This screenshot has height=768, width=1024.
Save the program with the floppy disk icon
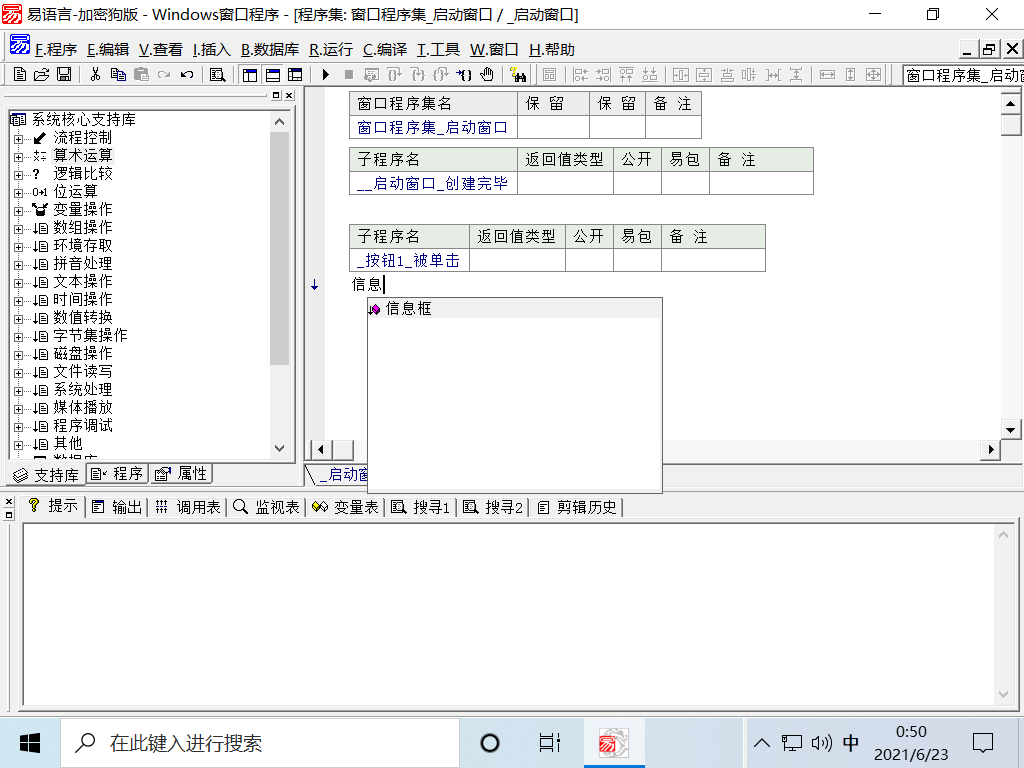[x=64, y=74]
